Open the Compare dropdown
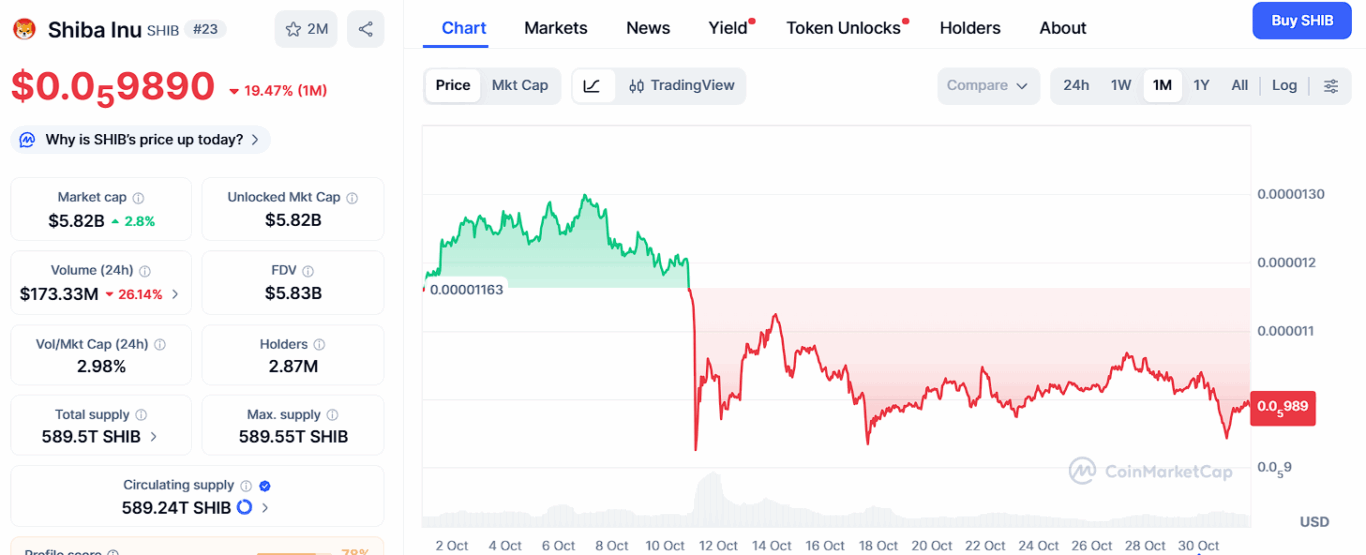Image resolution: width=1366 pixels, height=555 pixels. [x=987, y=86]
